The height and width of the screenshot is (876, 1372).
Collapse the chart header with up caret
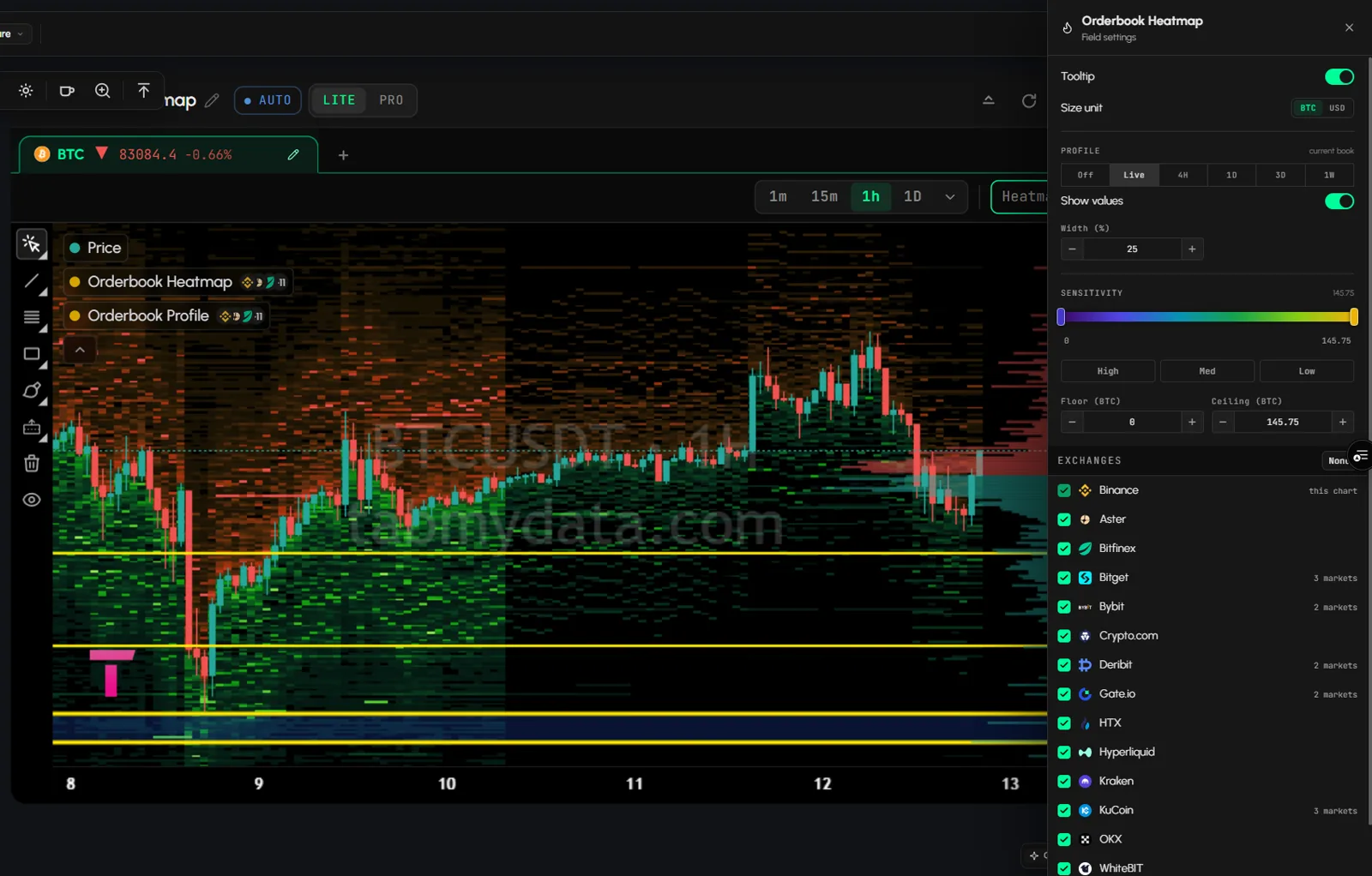(x=989, y=100)
